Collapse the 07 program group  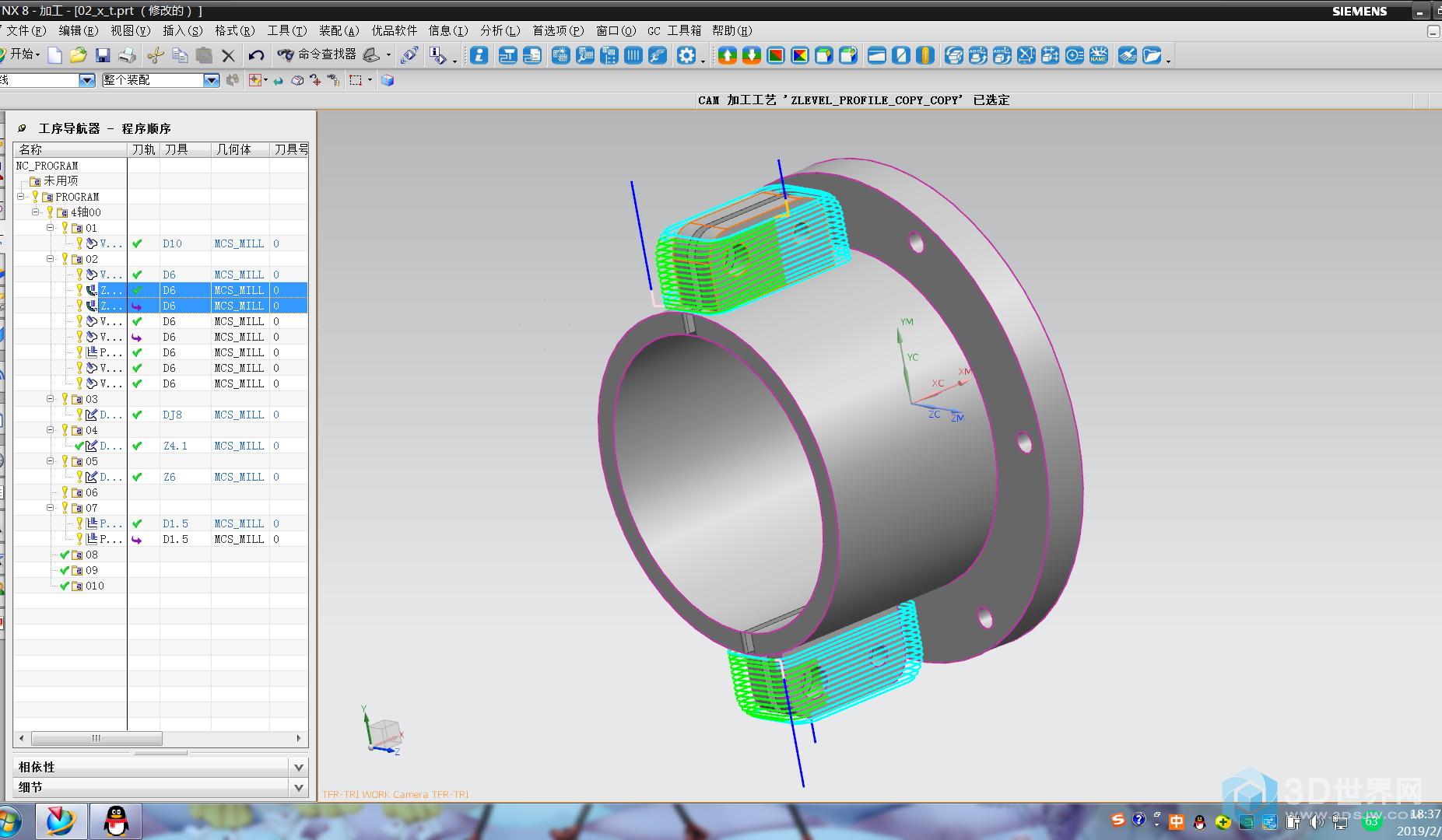pyautogui.click(x=51, y=508)
